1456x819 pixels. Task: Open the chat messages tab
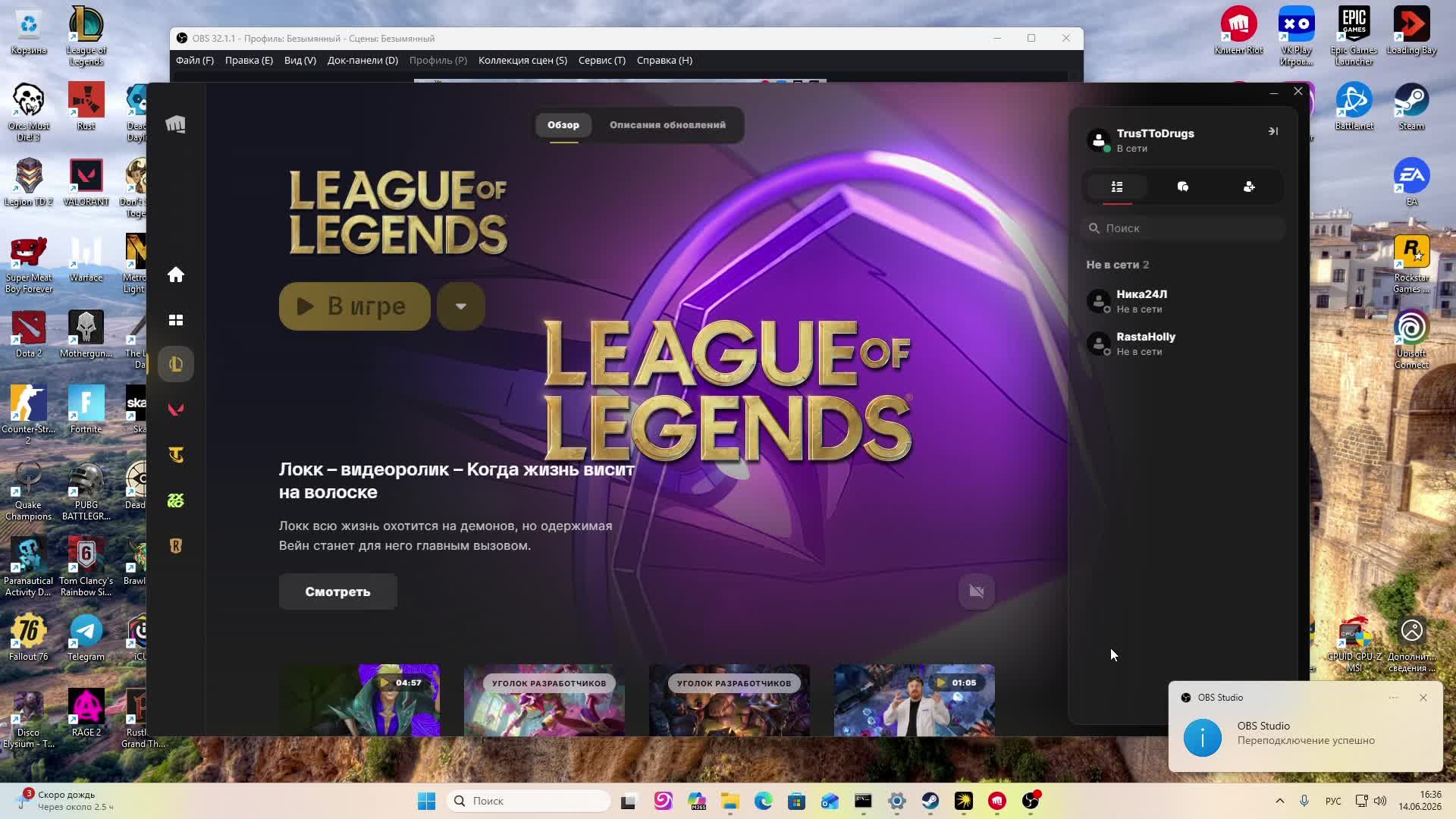(1183, 187)
